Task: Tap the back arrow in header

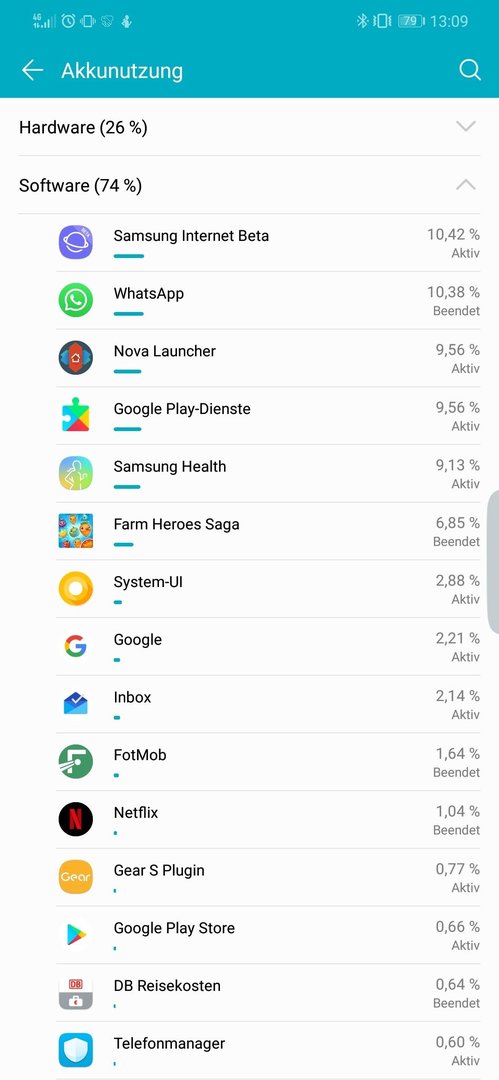Action: coord(32,70)
